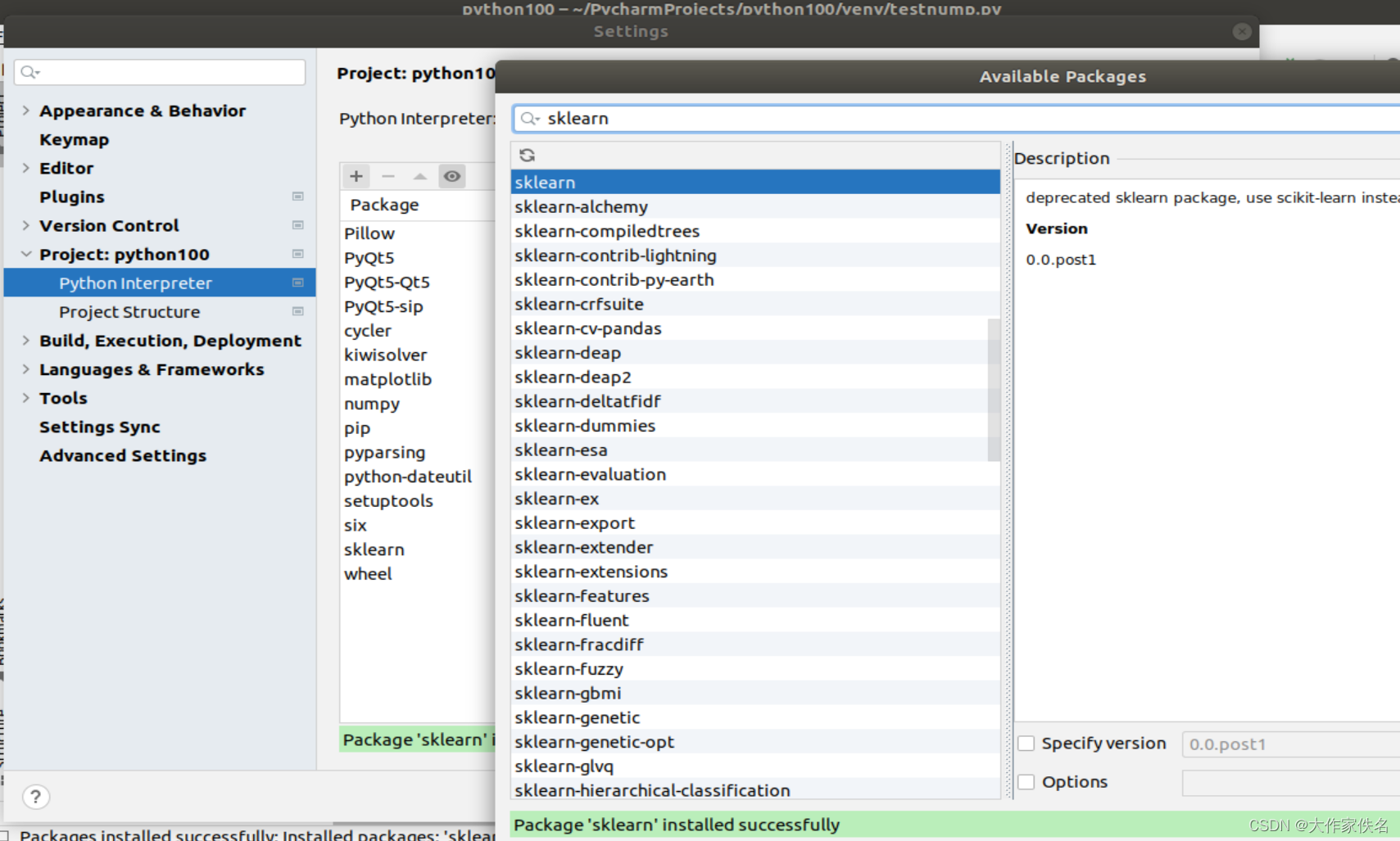Click the version field showing 0.0.post1

[1290, 744]
